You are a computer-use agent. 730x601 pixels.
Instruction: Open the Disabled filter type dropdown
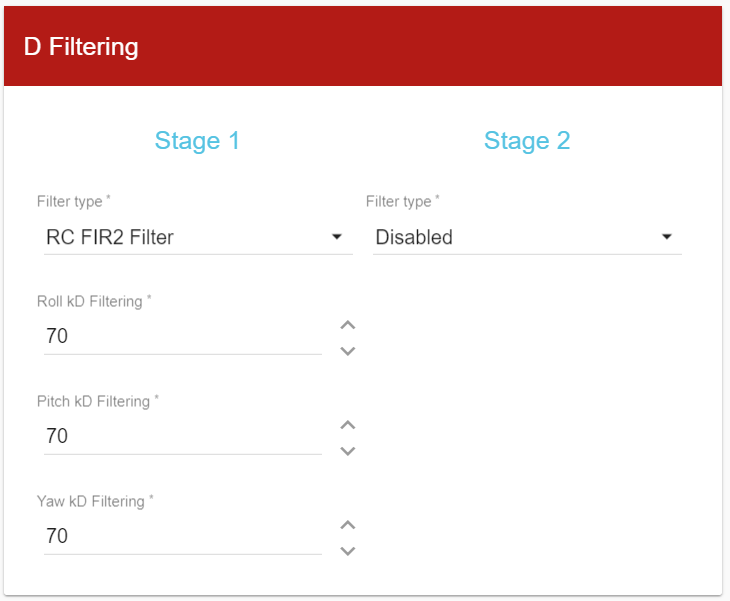510,237
